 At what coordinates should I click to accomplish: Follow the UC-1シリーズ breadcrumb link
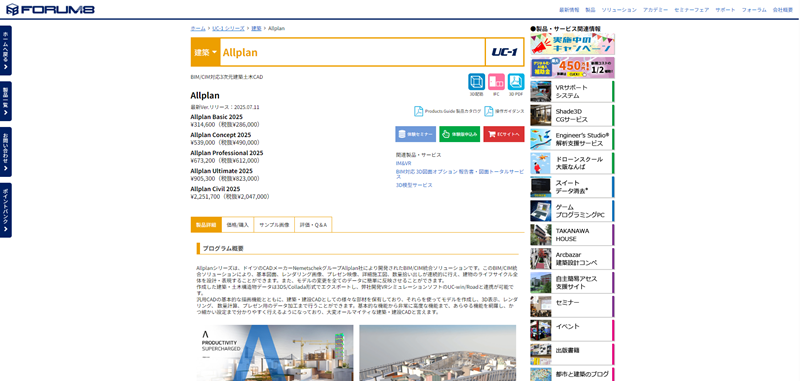(x=228, y=28)
